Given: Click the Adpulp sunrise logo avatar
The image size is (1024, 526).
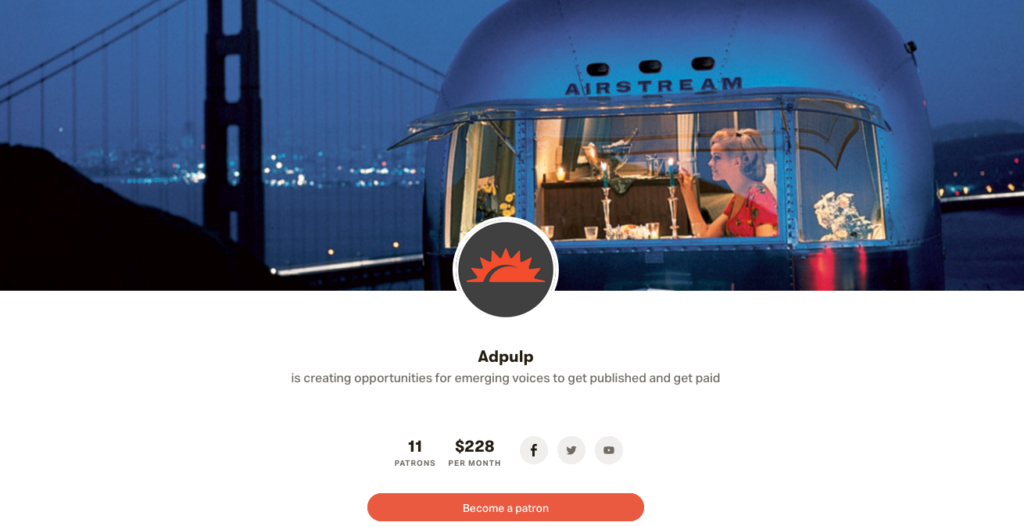Looking at the screenshot, I should coord(505,269).
